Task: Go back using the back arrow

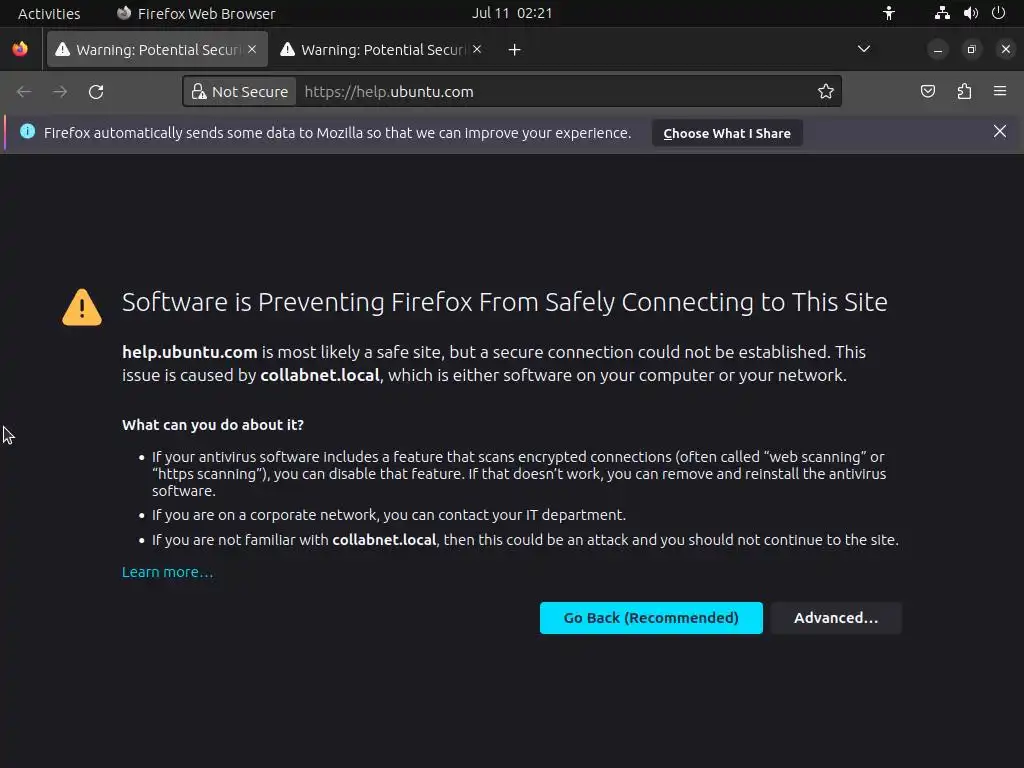Action: point(24,91)
